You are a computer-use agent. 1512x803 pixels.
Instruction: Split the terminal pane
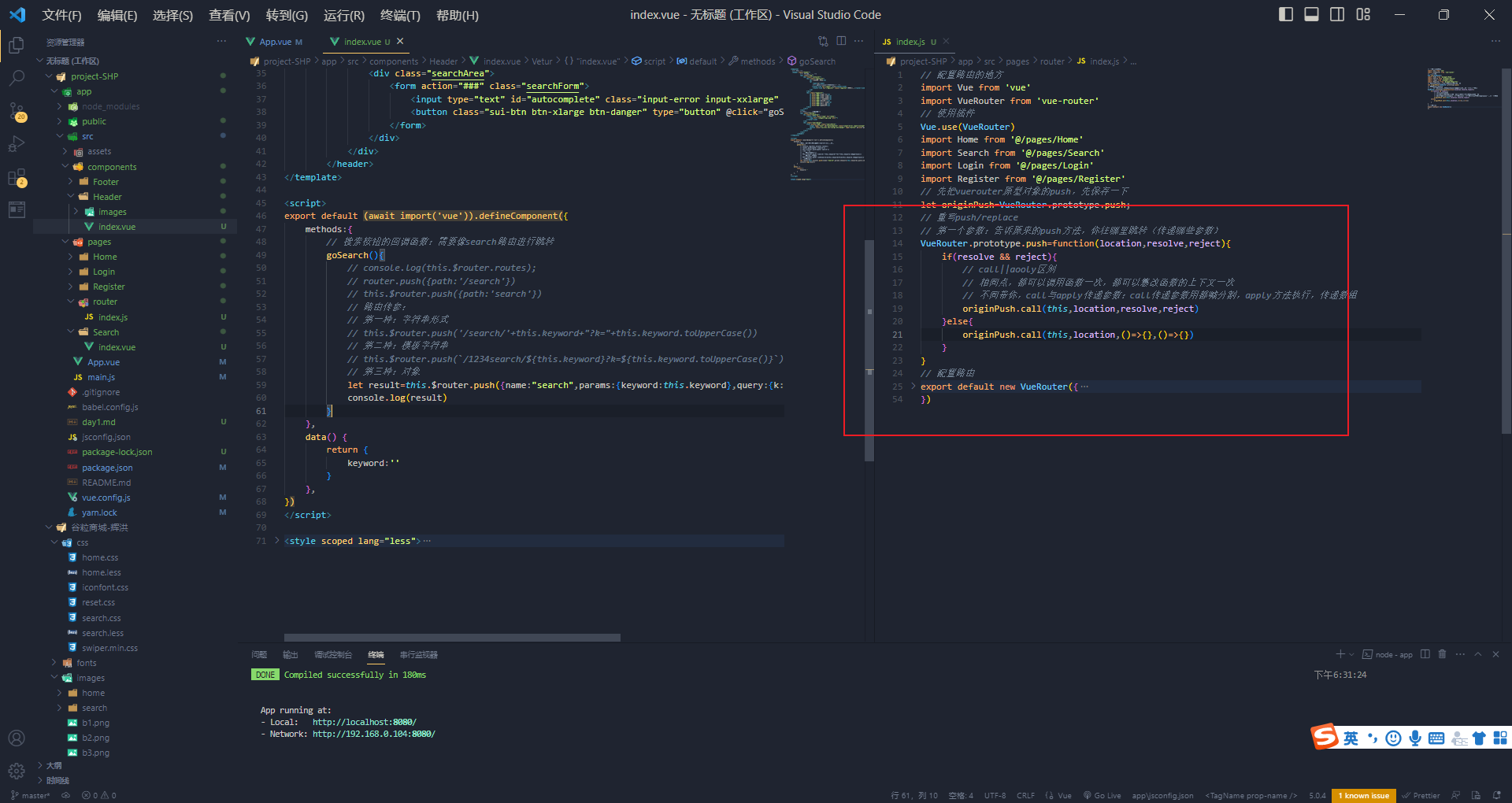click(1425, 654)
